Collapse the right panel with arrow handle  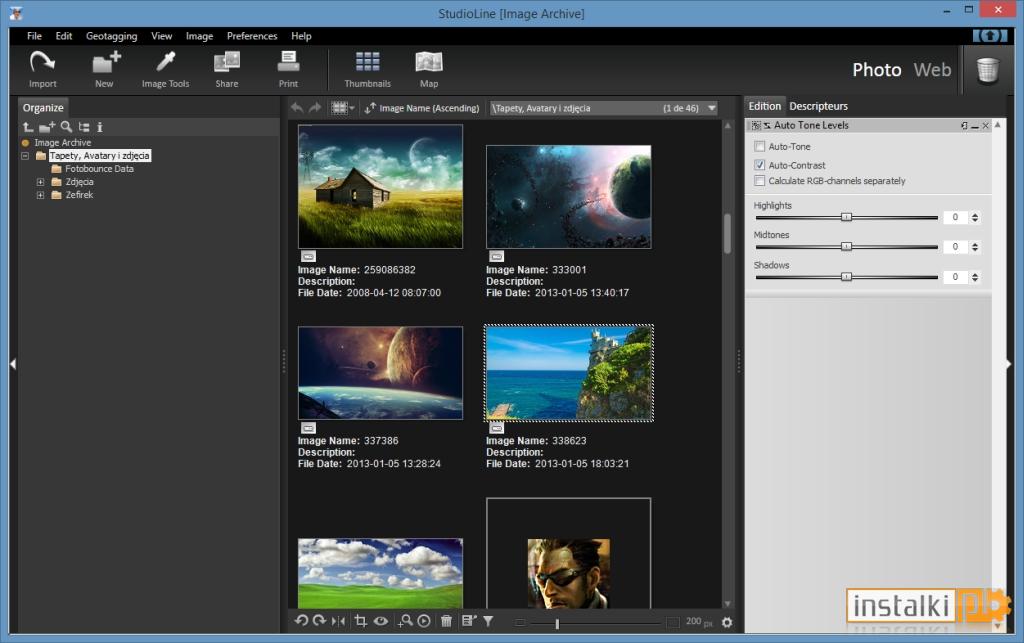[1009, 364]
